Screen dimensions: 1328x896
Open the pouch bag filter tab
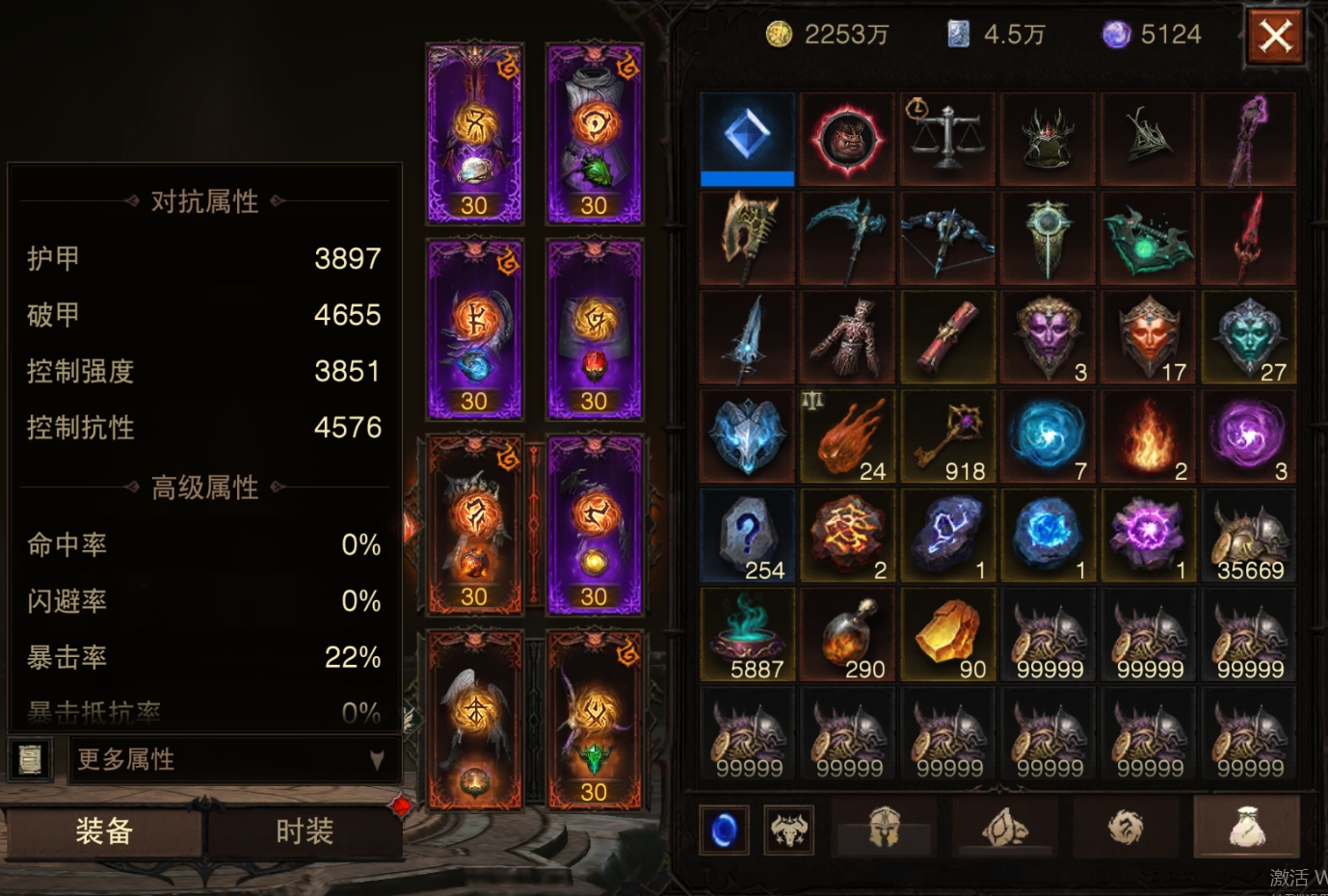coord(1246,827)
